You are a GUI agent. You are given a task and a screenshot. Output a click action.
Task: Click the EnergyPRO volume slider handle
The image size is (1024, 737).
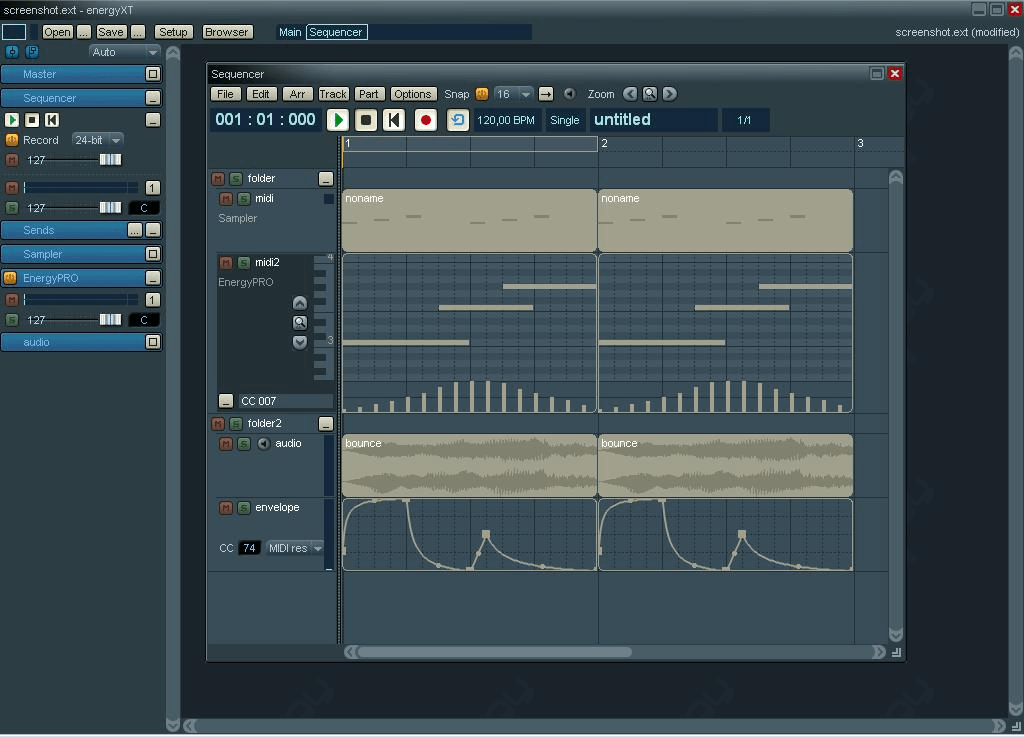[x=110, y=320]
